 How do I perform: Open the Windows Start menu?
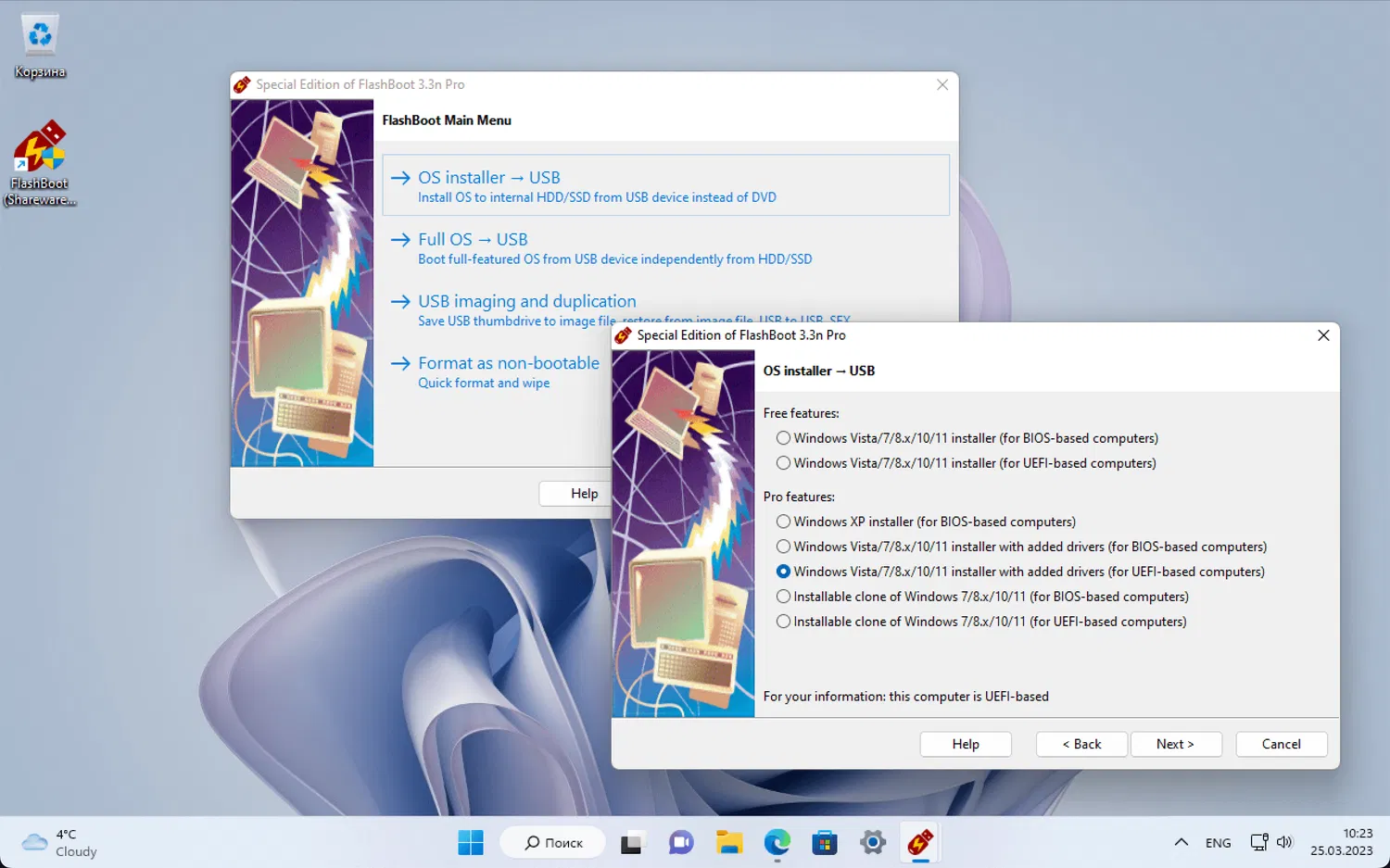pyautogui.click(x=471, y=843)
